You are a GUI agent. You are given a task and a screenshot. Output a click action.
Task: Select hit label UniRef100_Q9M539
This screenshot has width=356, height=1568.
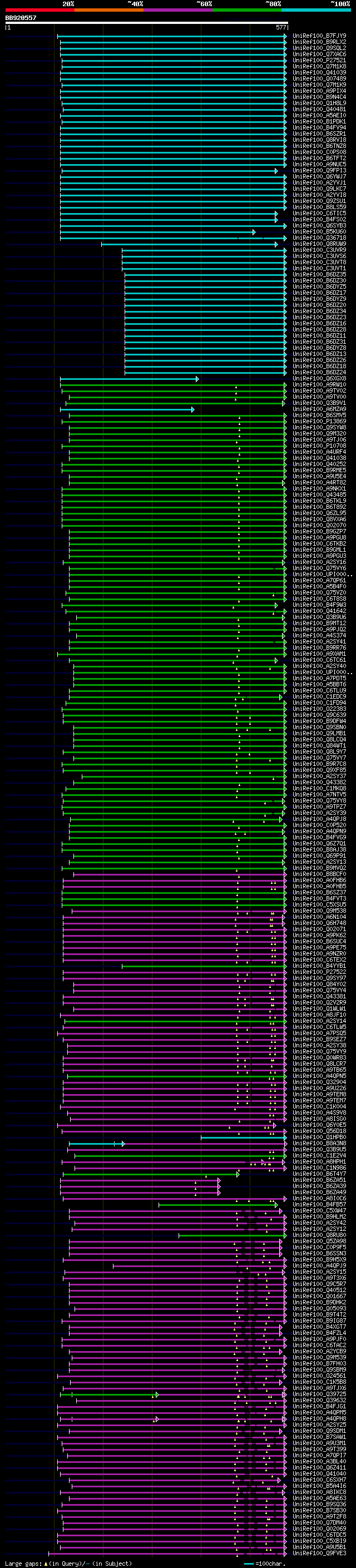[319, 1357]
